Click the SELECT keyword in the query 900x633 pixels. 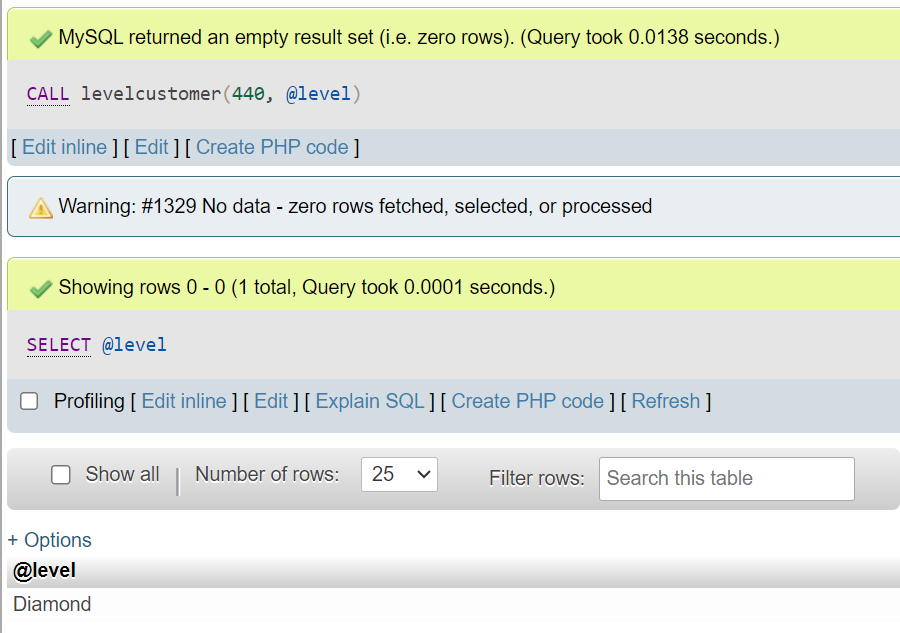pos(59,345)
